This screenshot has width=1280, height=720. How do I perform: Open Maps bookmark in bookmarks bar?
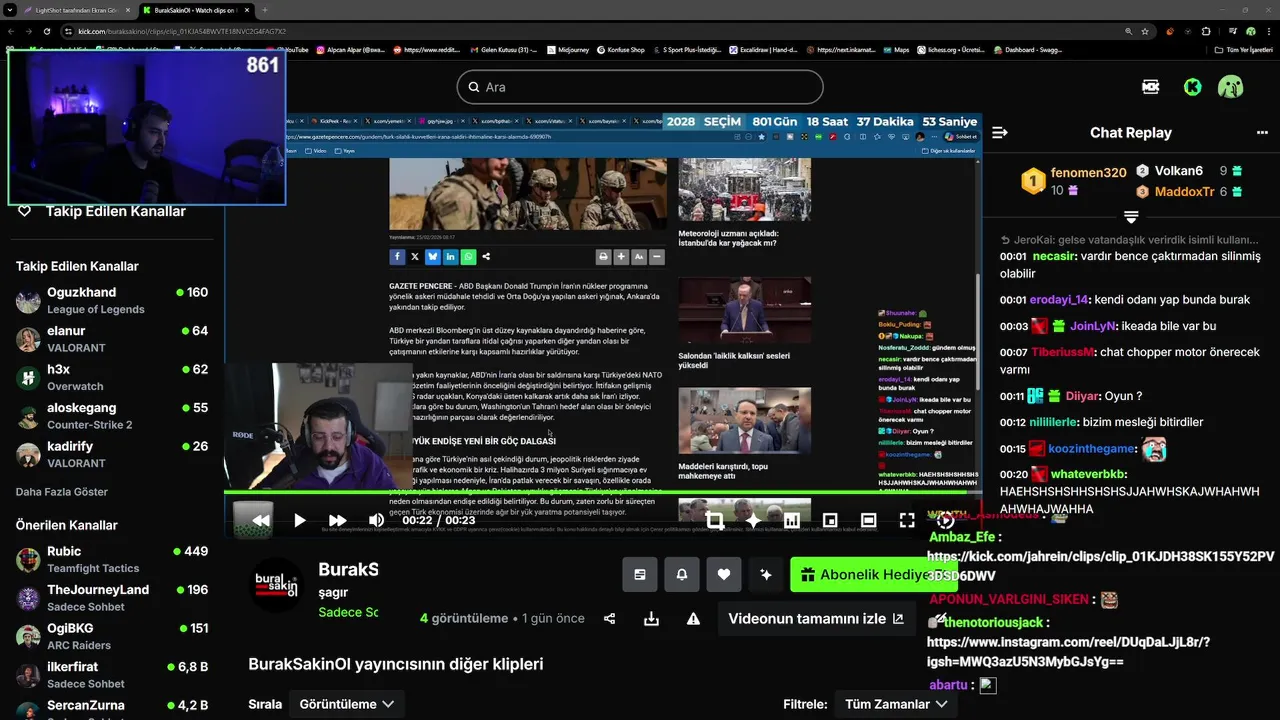(895, 49)
